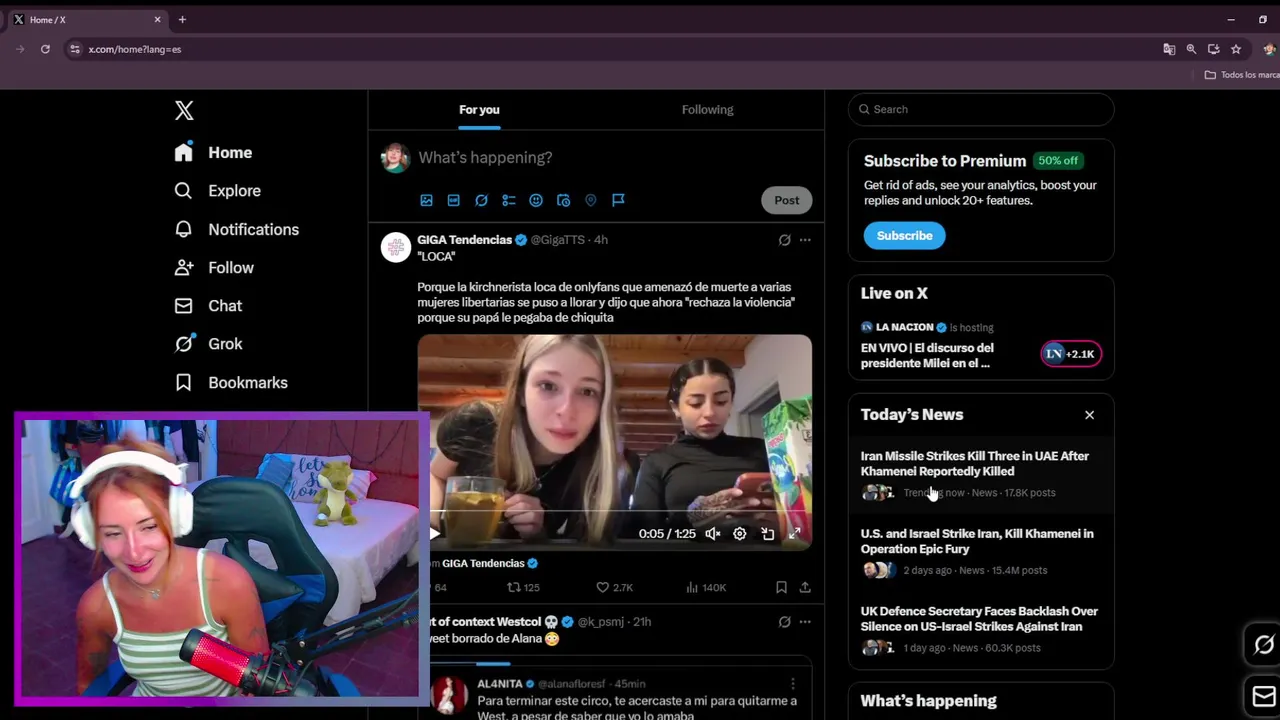Switch to the Following tab
Viewport: 1280px width, 720px height.
708,110
